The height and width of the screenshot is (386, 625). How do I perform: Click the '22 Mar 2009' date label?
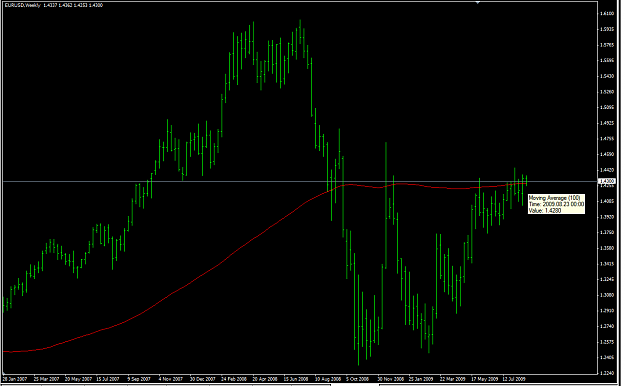pos(453,379)
